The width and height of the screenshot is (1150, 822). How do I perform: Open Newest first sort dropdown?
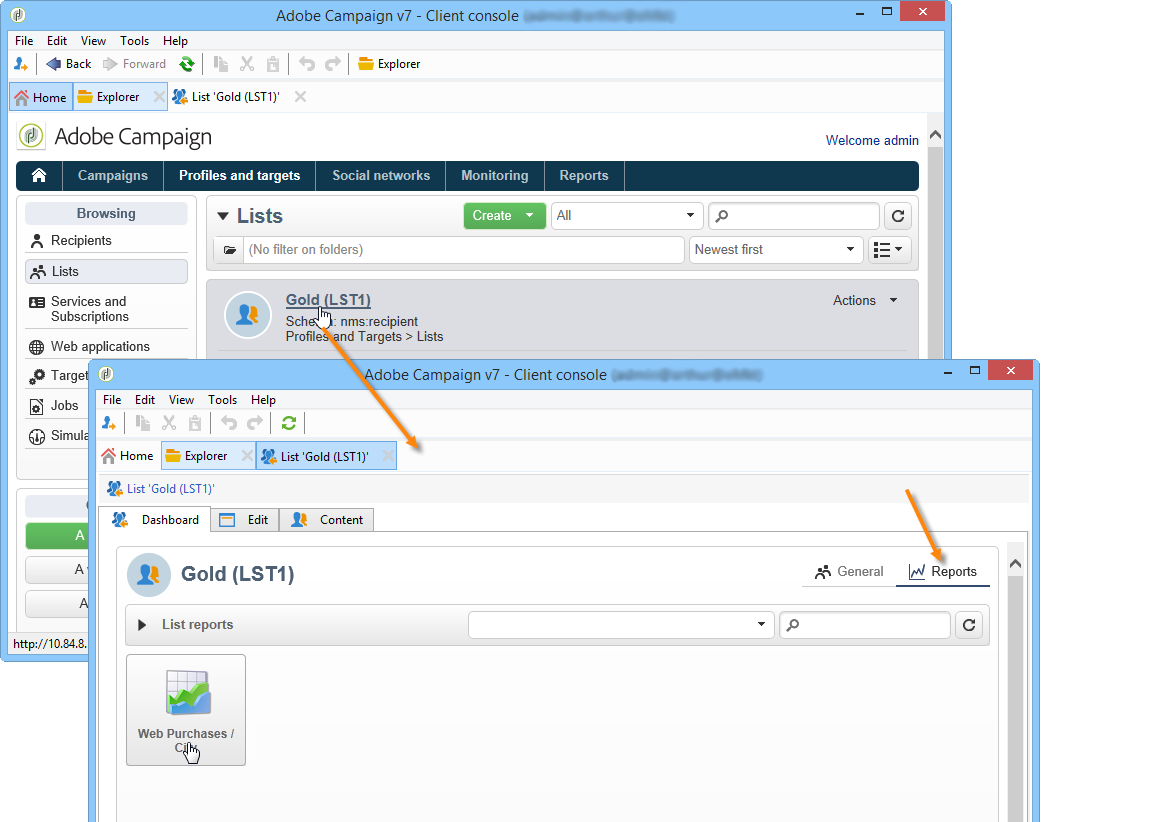point(775,250)
